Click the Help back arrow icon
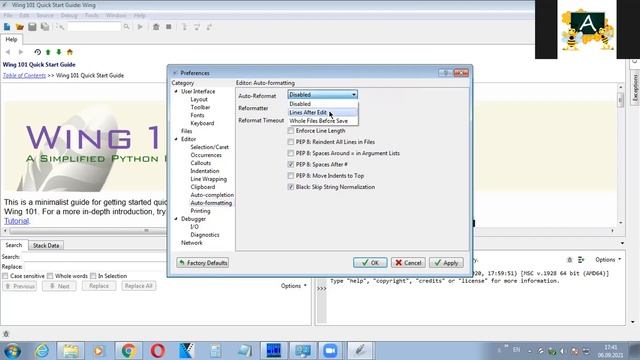 point(7,52)
